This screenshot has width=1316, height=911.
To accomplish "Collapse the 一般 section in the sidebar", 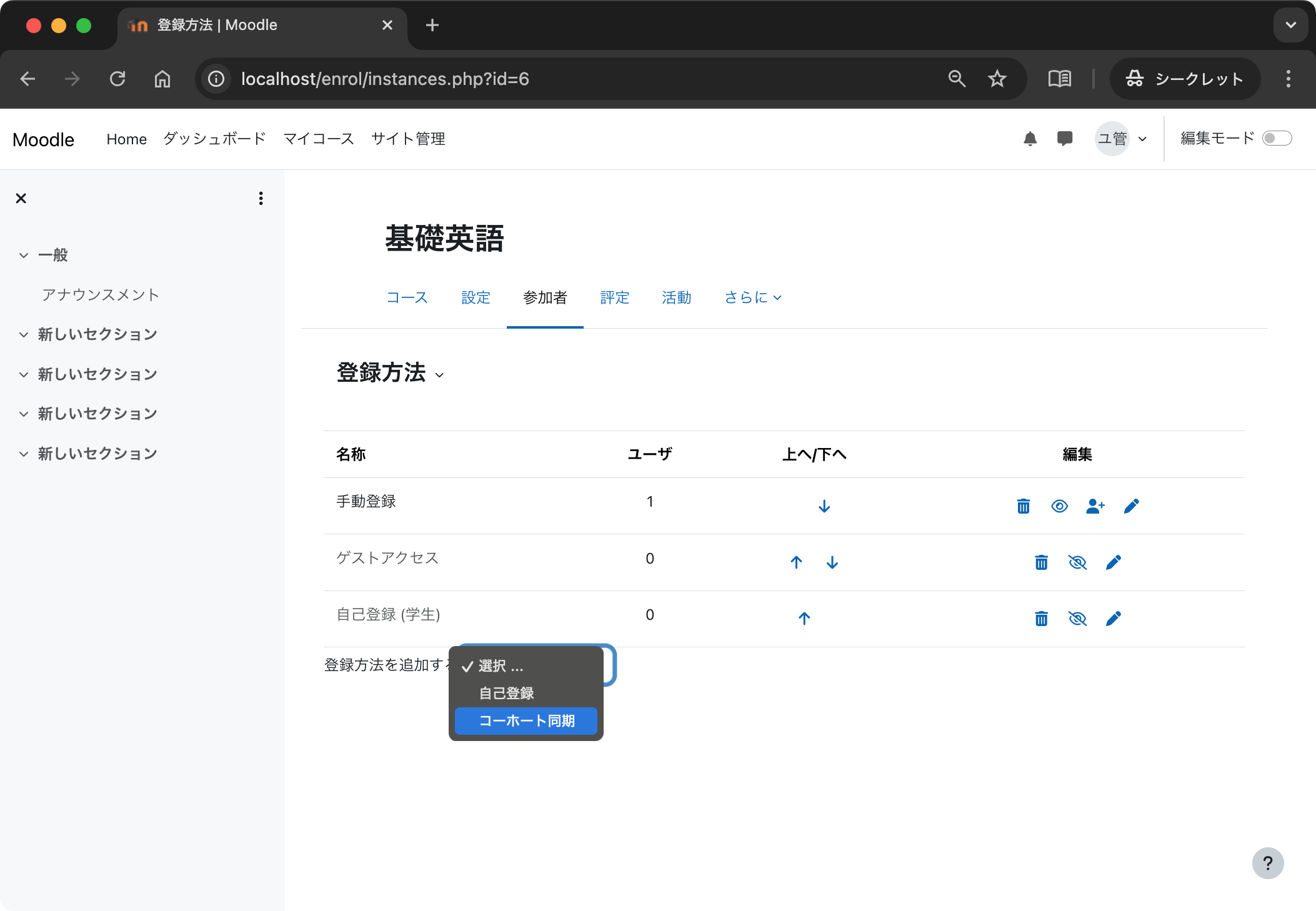I will (x=23, y=255).
